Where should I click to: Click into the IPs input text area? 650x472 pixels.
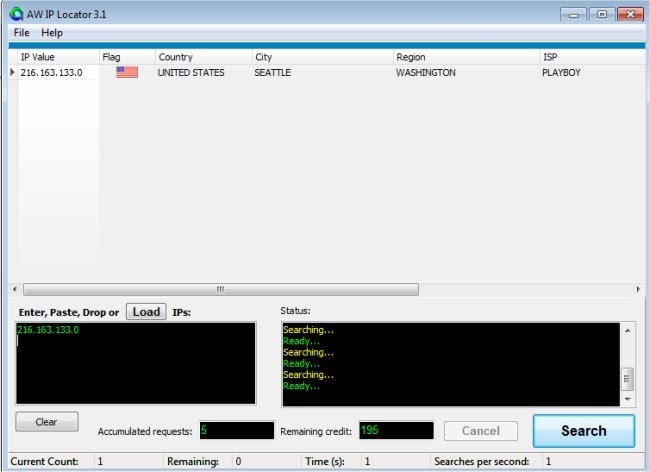tap(136, 363)
